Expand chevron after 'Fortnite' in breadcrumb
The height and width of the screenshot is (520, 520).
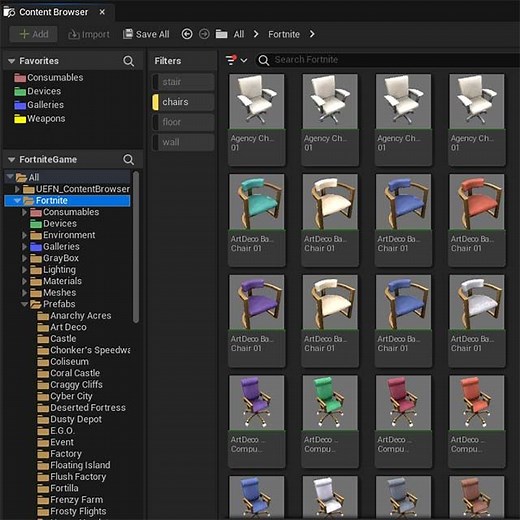(312, 34)
